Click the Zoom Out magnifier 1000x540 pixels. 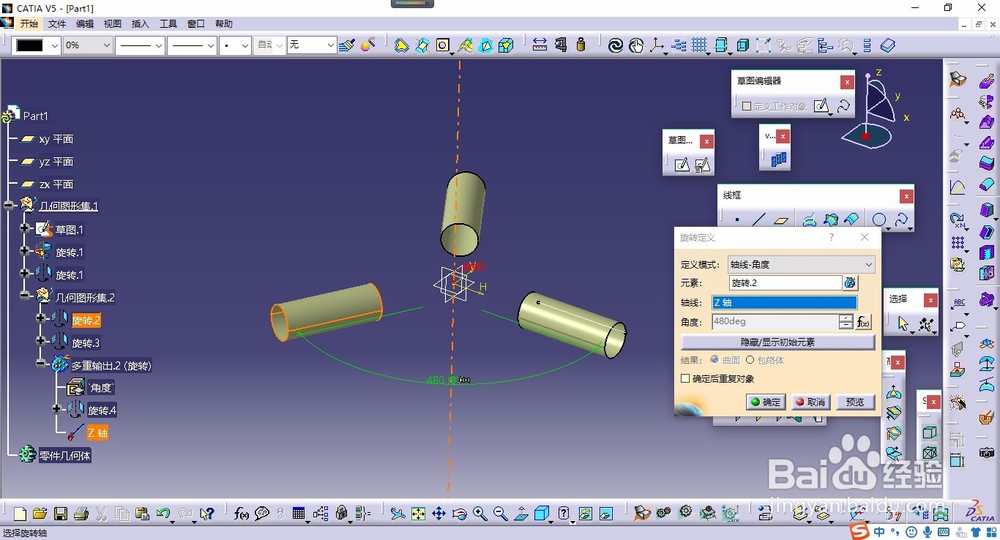coord(500,513)
